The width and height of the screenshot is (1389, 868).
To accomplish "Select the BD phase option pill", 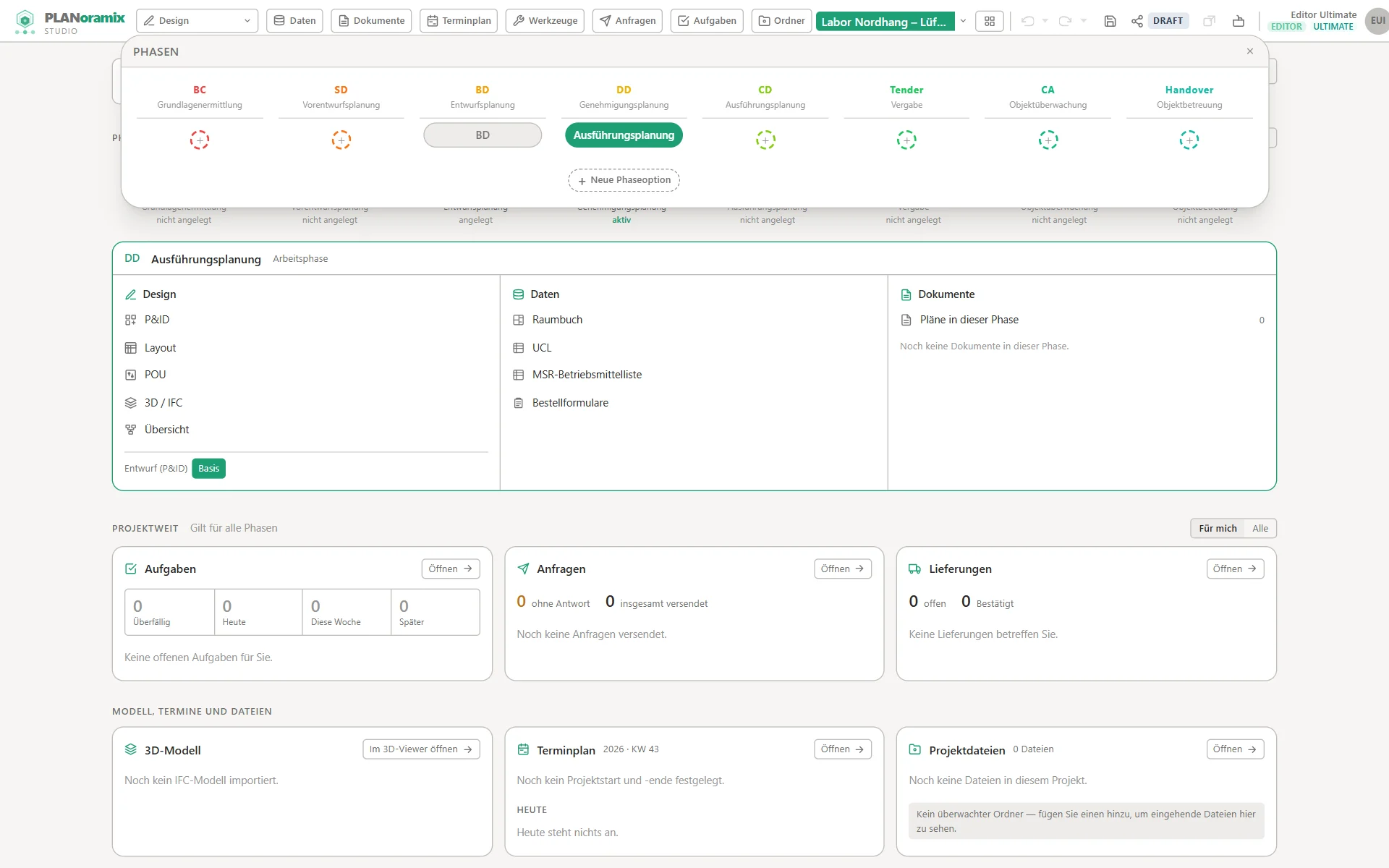I will coord(483,135).
